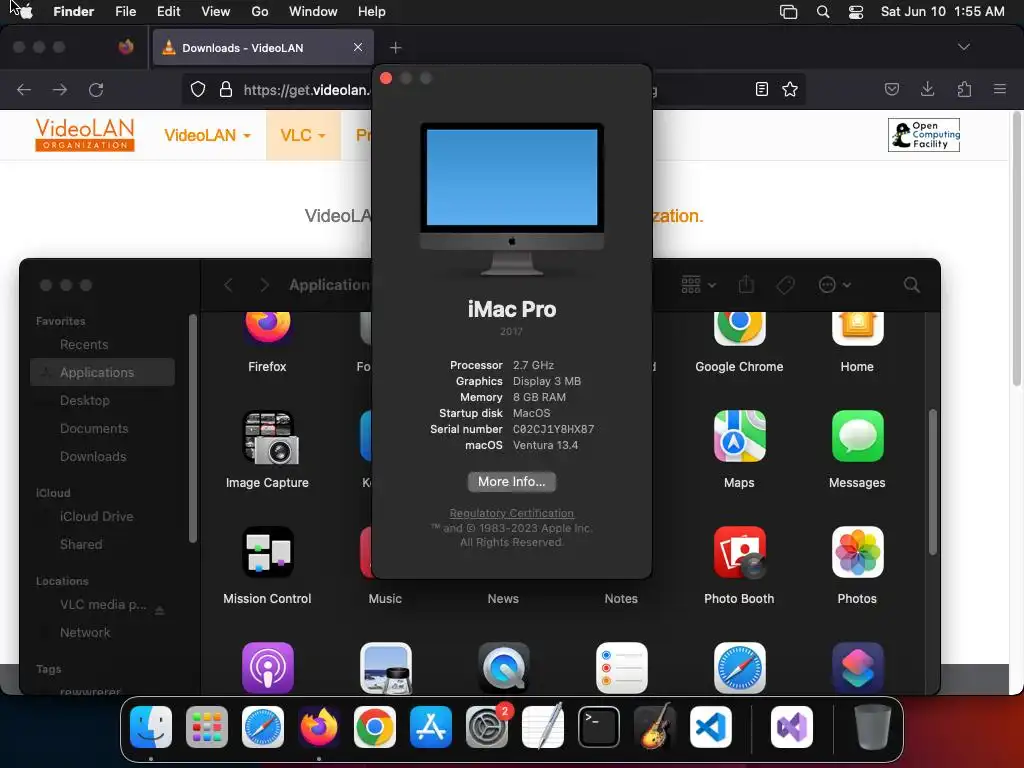This screenshot has width=1024, height=768.
Task: Open the Photo Booth app icon
Action: (739, 552)
